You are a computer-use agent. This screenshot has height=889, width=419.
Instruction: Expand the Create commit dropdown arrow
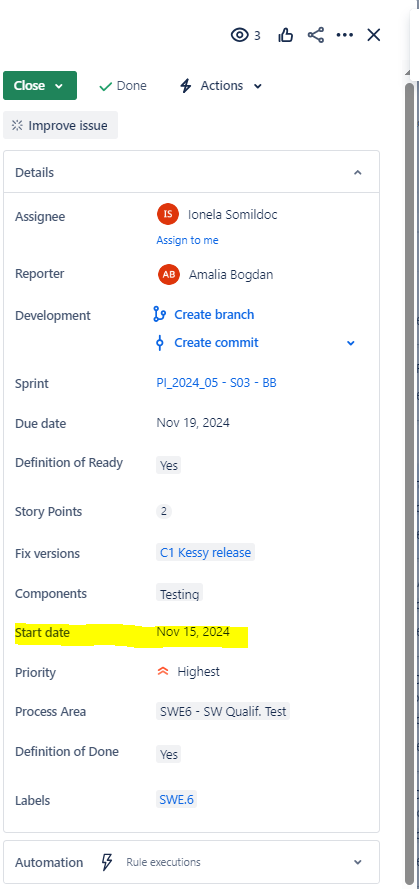coord(351,343)
